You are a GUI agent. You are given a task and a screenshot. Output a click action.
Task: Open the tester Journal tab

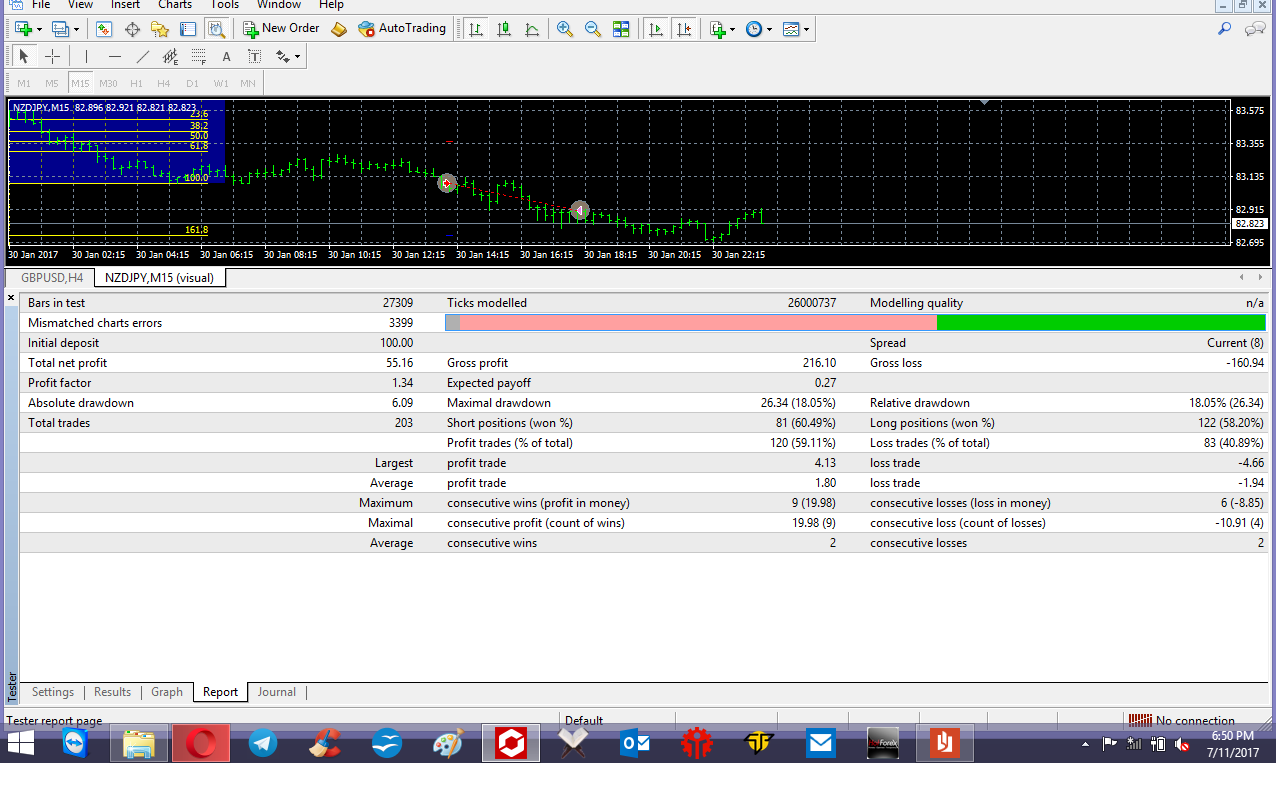pos(277,692)
